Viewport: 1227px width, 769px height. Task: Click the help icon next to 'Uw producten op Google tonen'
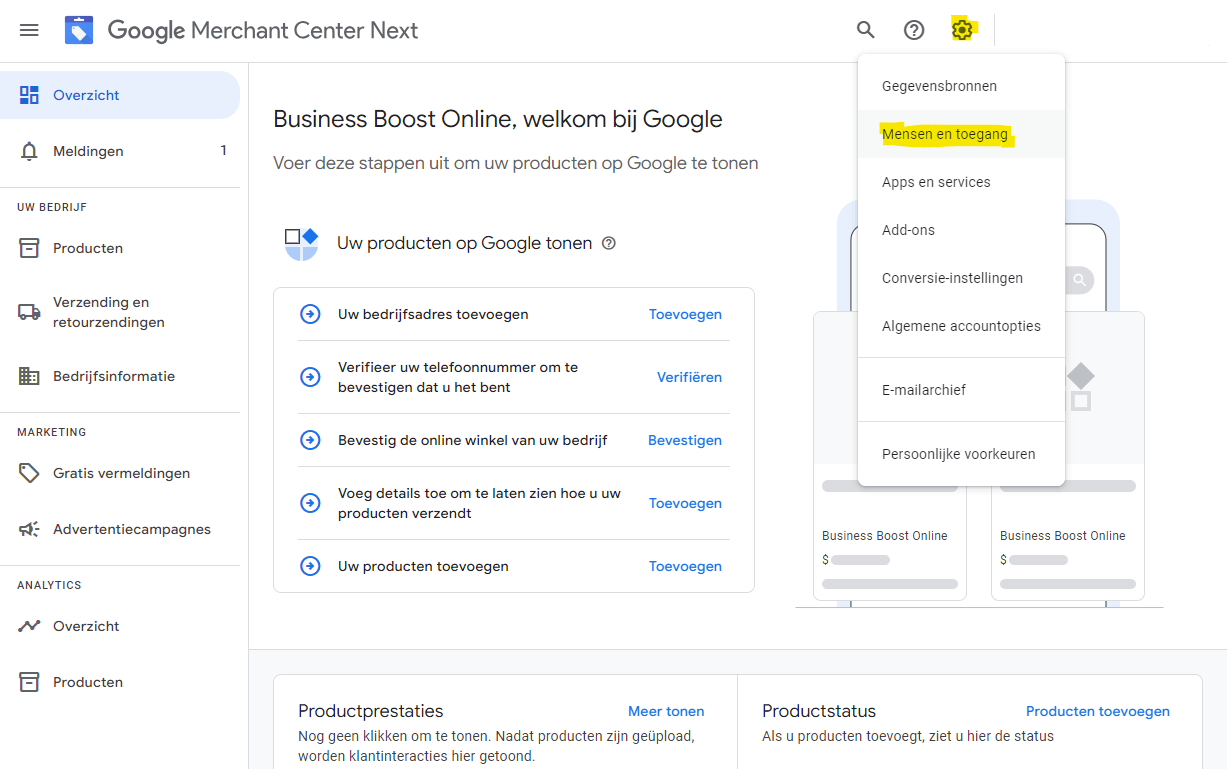(609, 243)
